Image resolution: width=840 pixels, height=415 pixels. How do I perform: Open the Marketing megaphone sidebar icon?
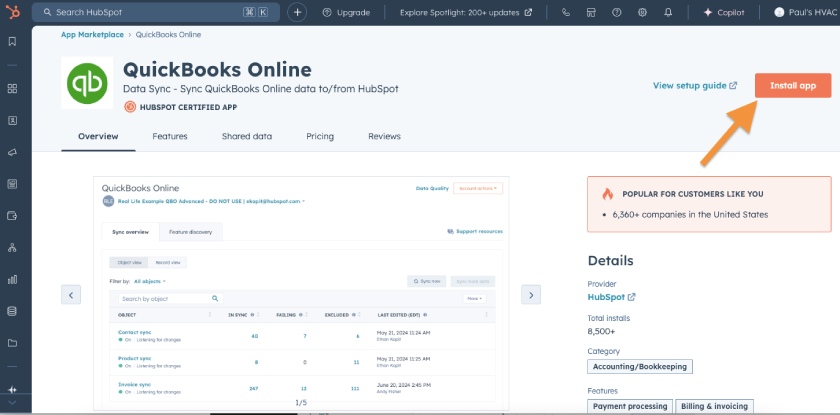tap(12, 153)
